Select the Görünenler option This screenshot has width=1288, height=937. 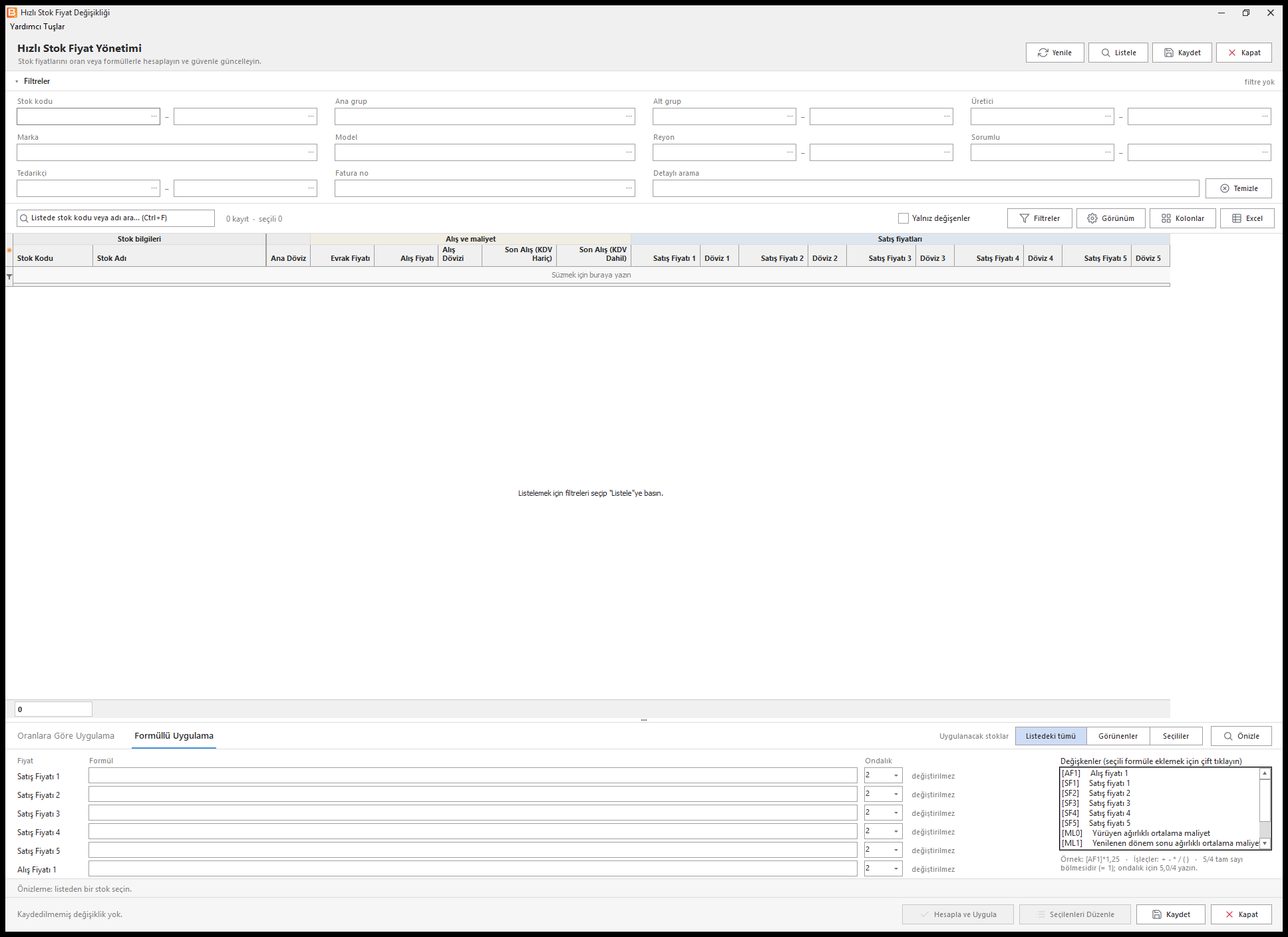[1118, 736]
